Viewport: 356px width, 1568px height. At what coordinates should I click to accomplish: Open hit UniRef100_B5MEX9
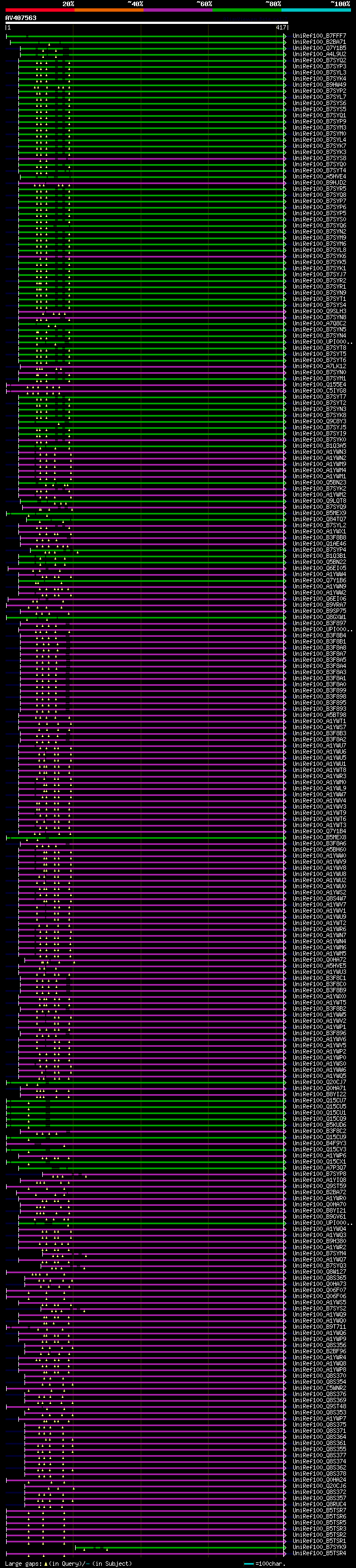319,513
